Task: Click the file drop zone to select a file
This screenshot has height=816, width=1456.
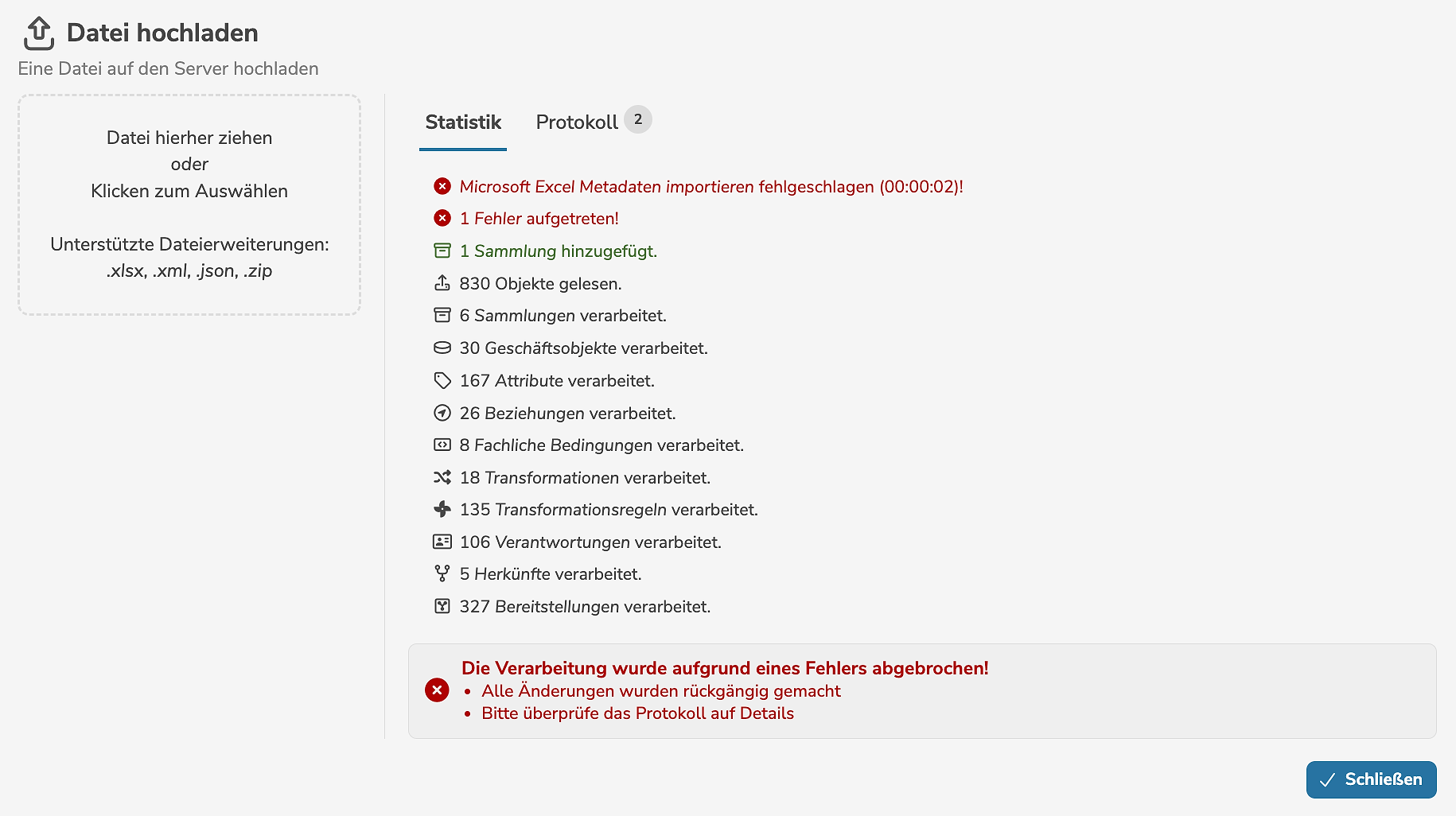Action: 189,204
